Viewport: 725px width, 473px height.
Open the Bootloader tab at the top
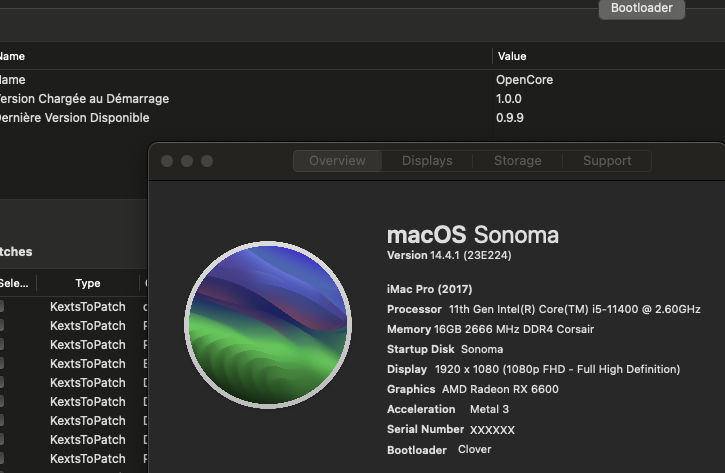click(641, 8)
